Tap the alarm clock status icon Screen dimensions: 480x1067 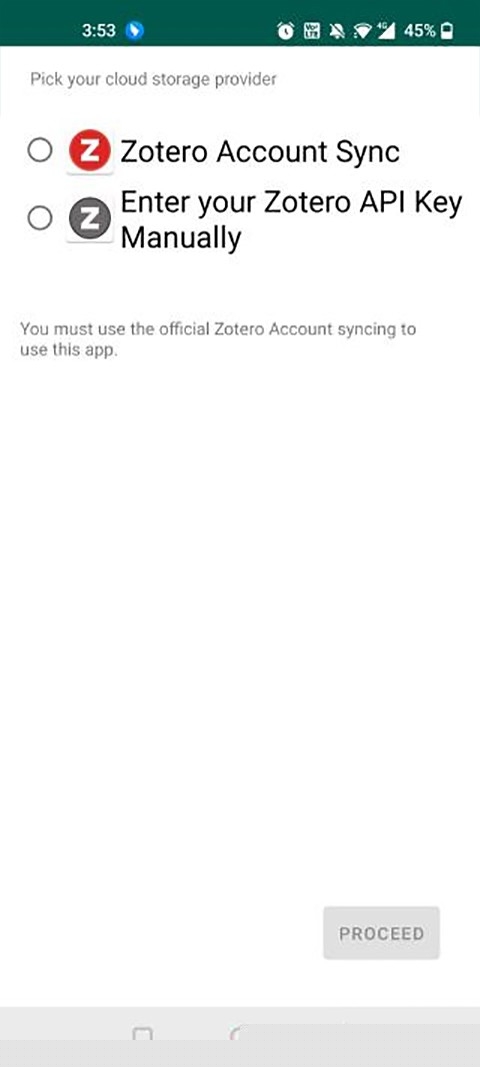[x=286, y=31]
